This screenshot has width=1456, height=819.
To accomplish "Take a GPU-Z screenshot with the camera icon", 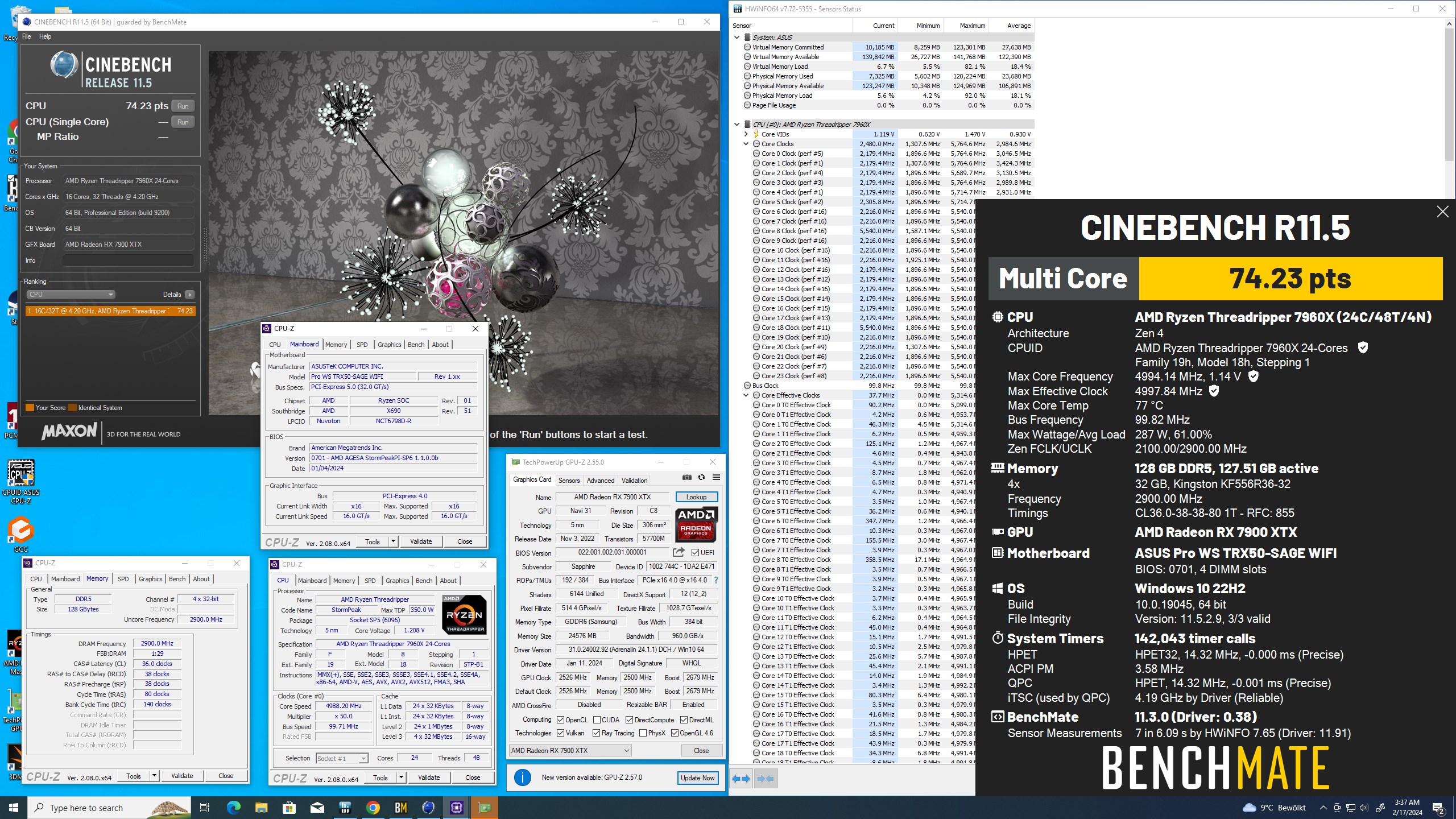I will tap(687, 477).
